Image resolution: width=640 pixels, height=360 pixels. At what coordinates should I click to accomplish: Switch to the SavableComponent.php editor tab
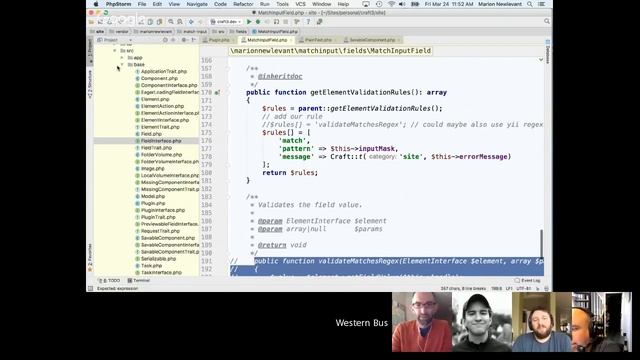pos(372,40)
